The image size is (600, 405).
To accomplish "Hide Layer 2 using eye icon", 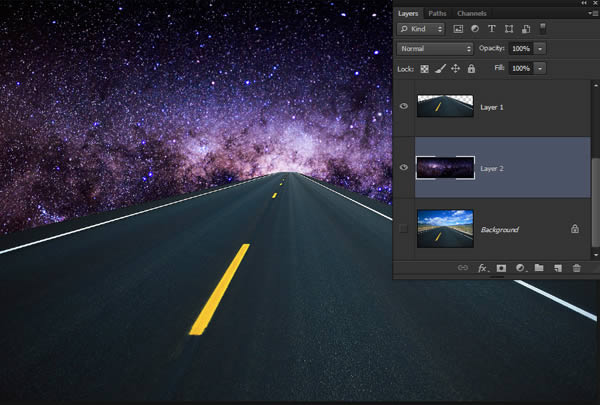I will click(404, 167).
